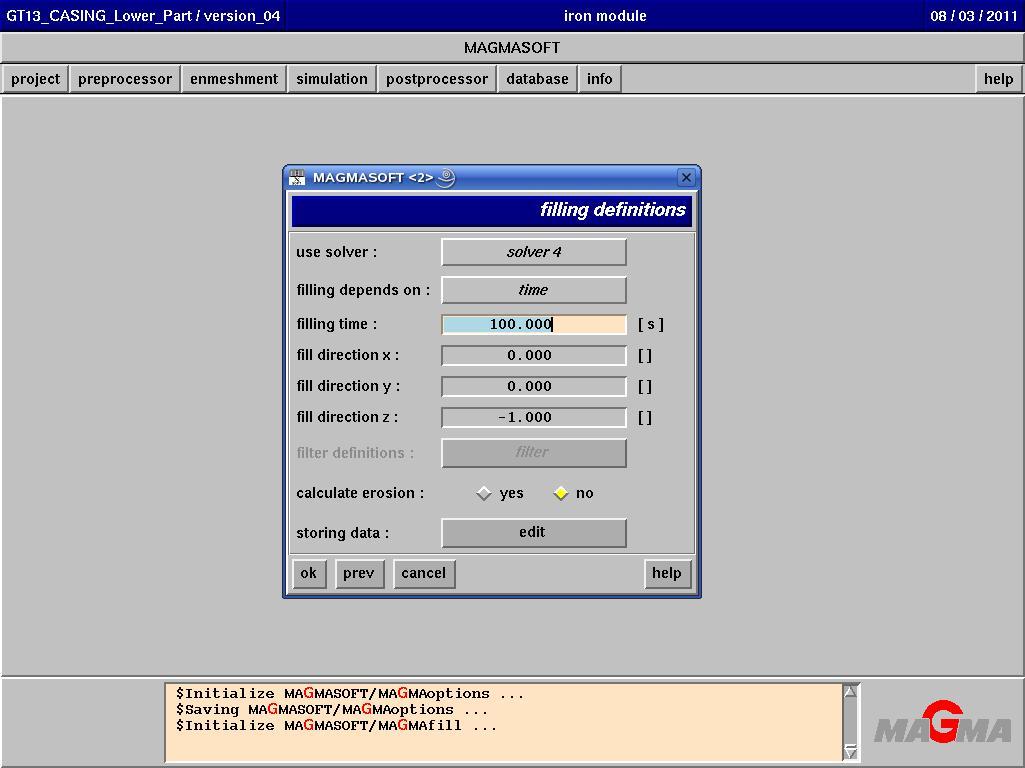The width and height of the screenshot is (1025, 768).
Task: Click the MAGMASOFT dialog title bar icon
Action: 297,177
